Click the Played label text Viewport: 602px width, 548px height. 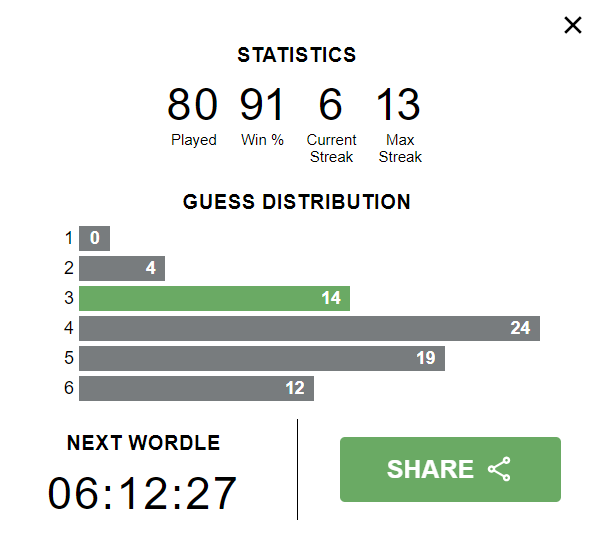pyautogui.click(x=194, y=140)
